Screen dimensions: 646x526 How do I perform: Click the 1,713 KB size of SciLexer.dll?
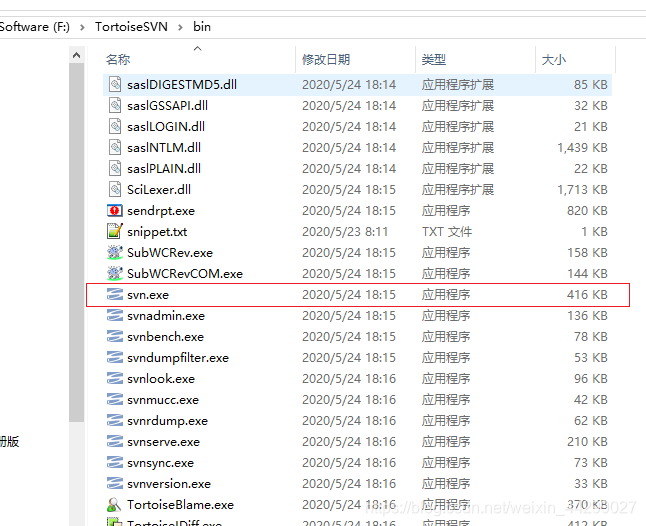[x=582, y=189]
